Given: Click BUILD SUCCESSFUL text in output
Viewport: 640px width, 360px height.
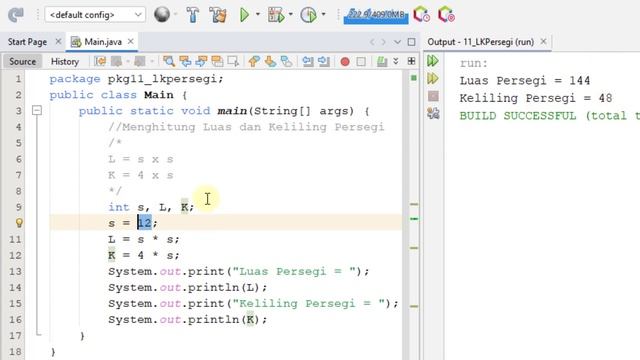Looking at the screenshot, I should point(518,116).
